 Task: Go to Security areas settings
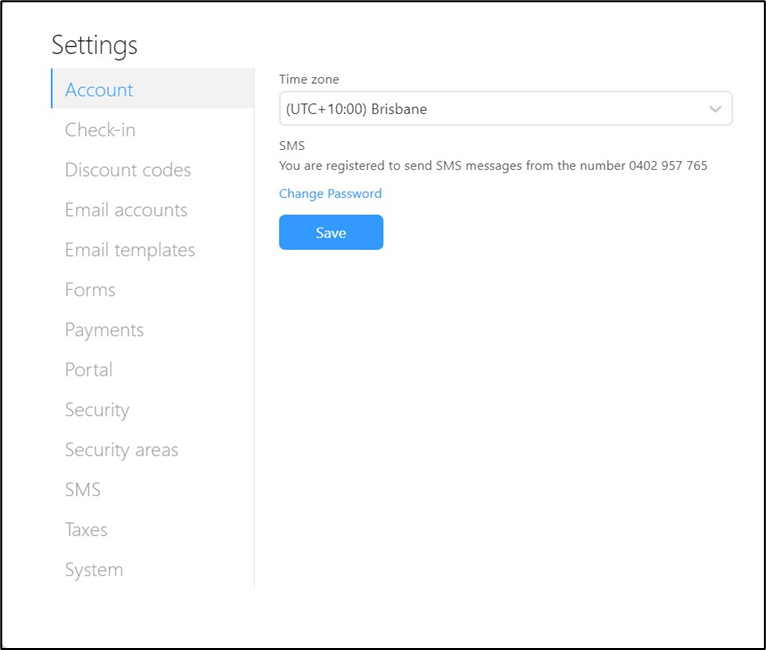(x=122, y=450)
